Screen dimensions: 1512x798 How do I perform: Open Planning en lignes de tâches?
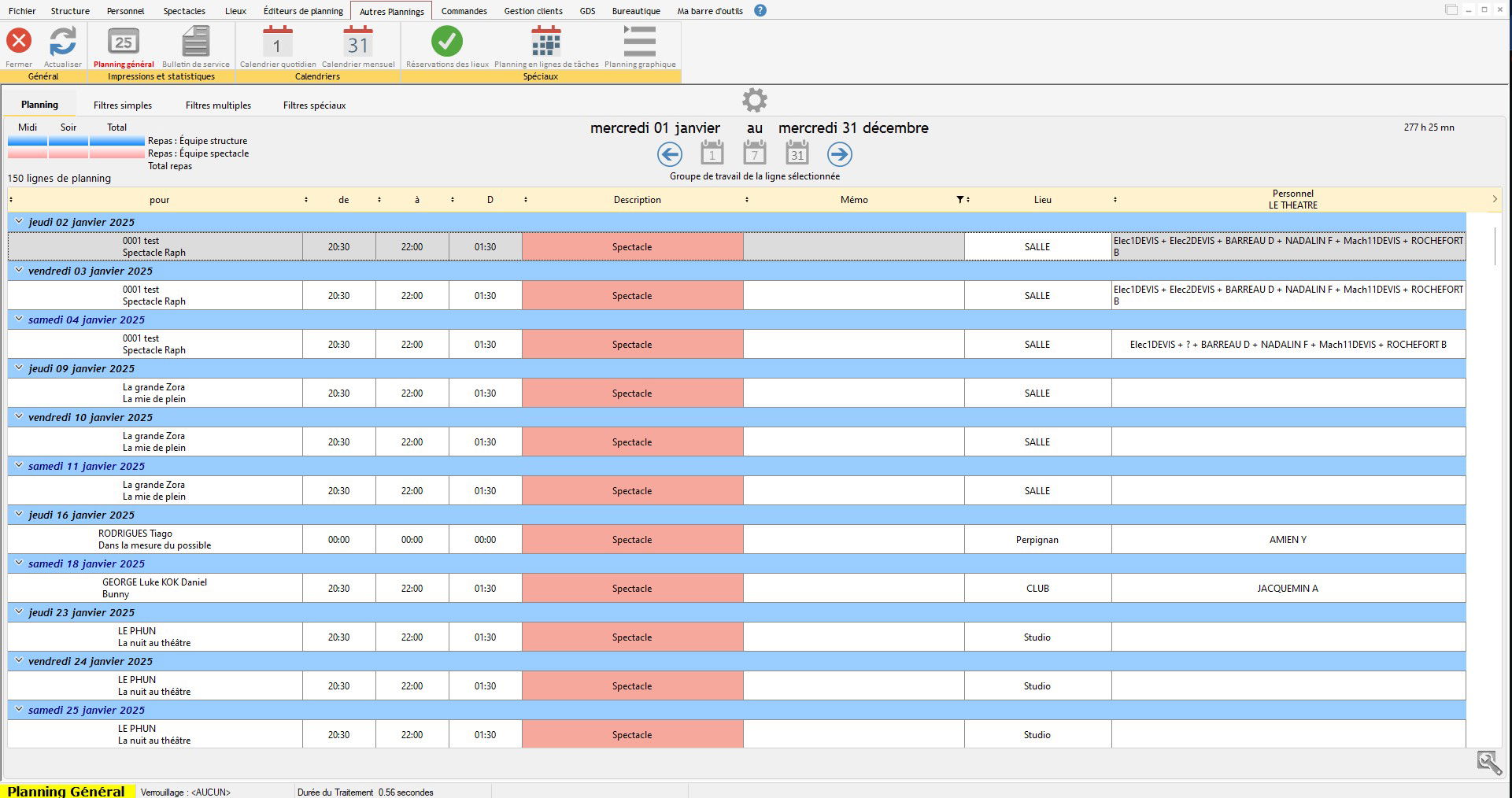point(546,41)
